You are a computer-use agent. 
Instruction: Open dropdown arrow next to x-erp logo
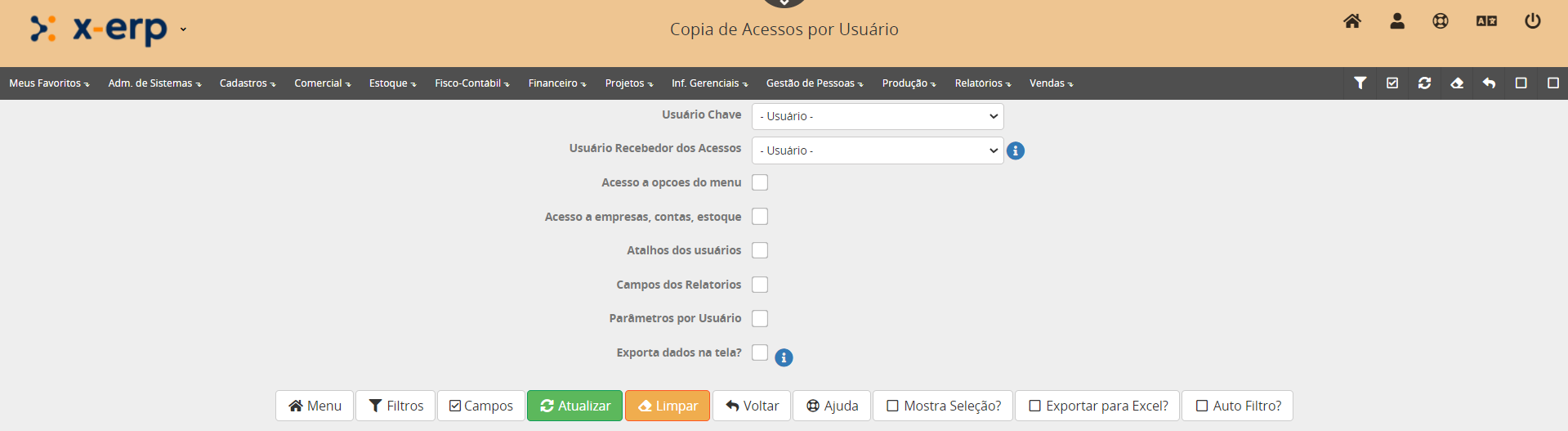[x=183, y=29]
